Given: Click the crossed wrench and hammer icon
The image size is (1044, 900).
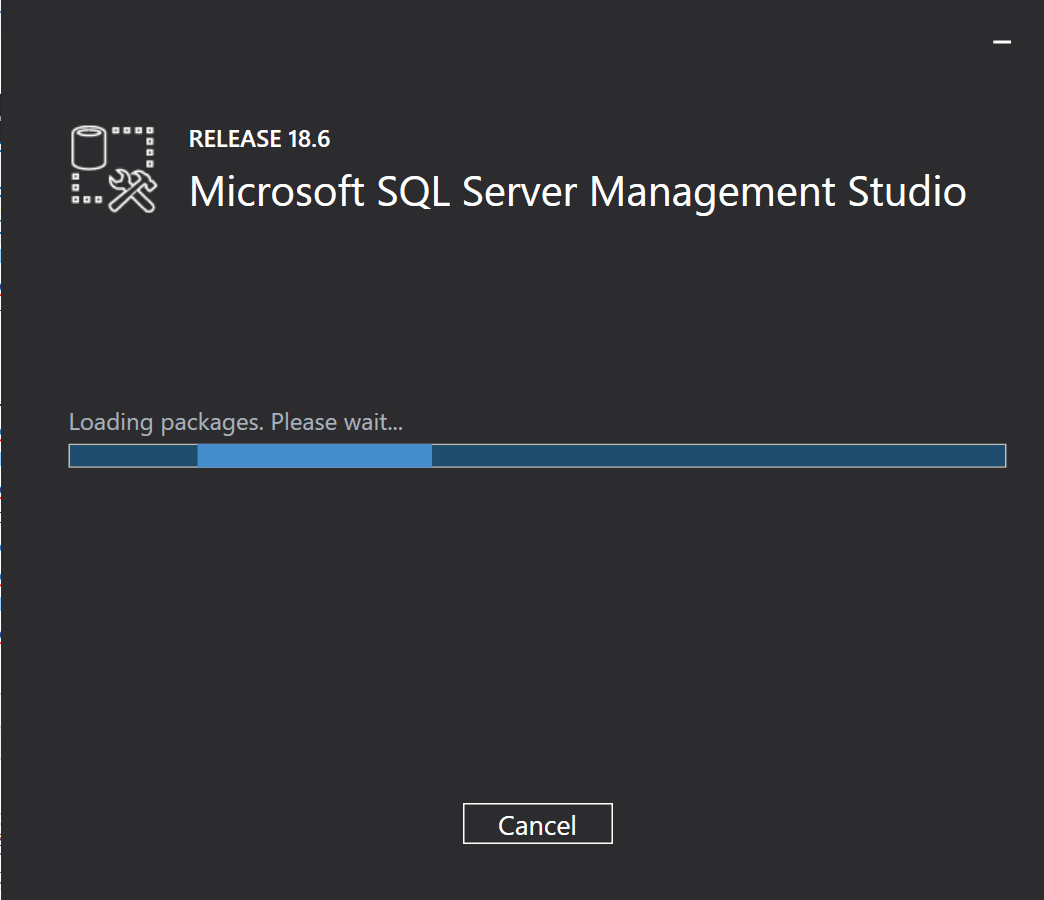Looking at the screenshot, I should pyautogui.click(x=133, y=190).
